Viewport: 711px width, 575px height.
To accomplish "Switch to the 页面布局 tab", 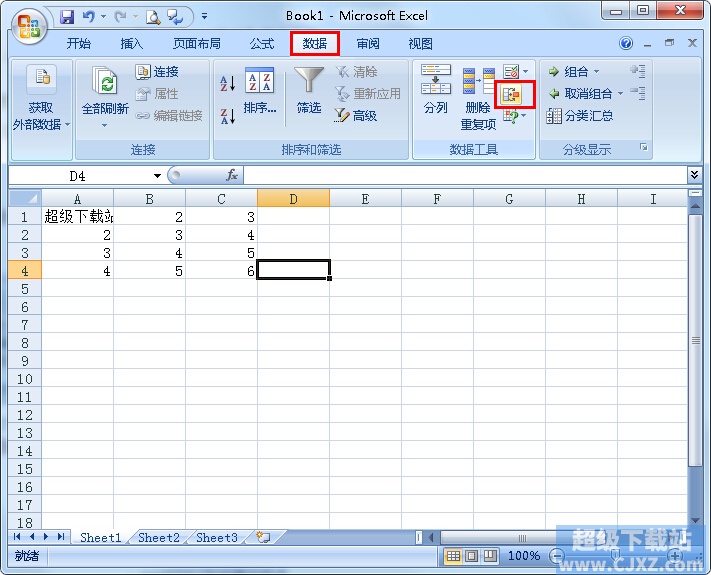I will click(197, 44).
